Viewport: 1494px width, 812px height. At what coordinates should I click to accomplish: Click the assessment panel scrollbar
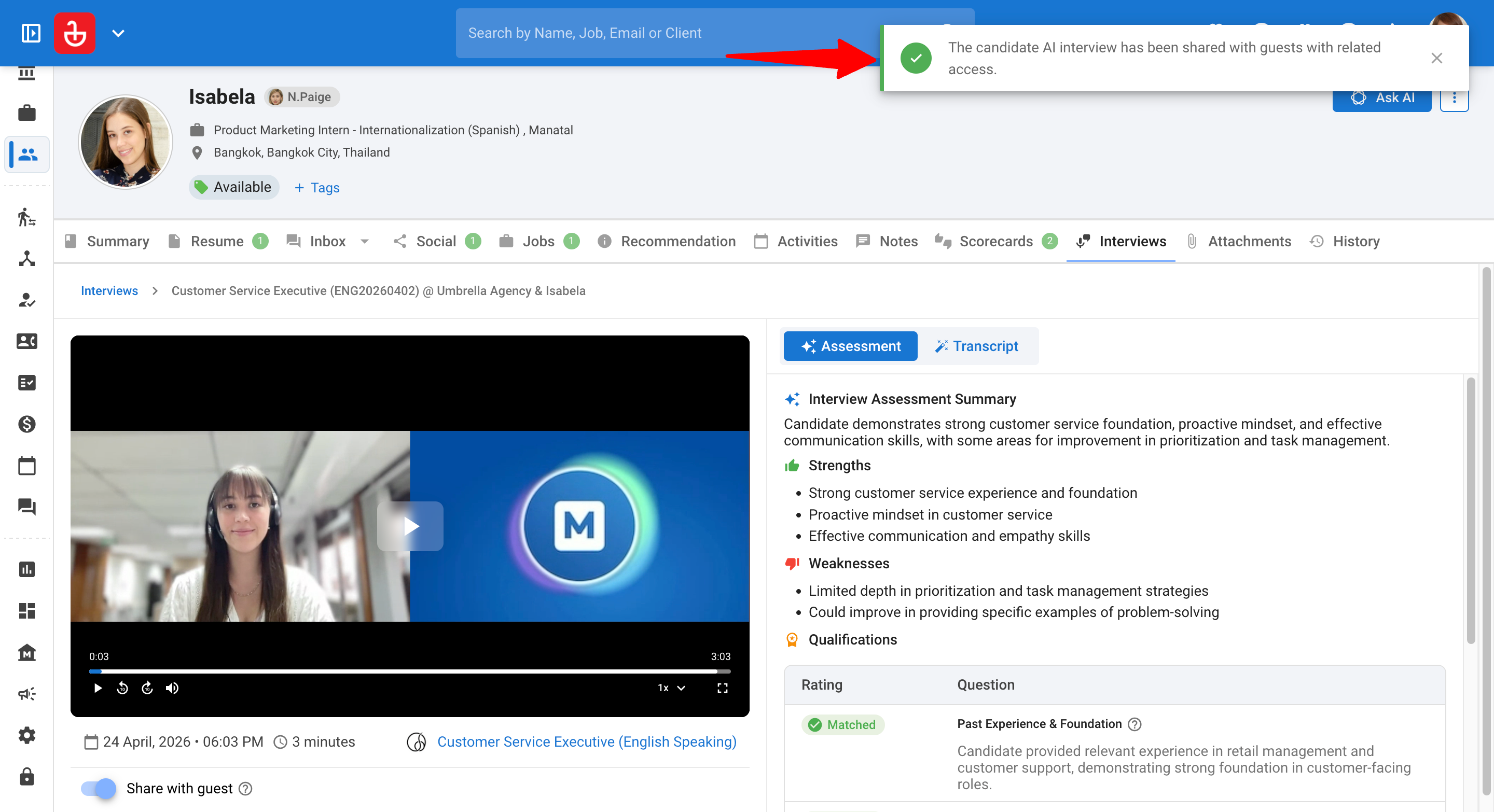pos(1470,510)
